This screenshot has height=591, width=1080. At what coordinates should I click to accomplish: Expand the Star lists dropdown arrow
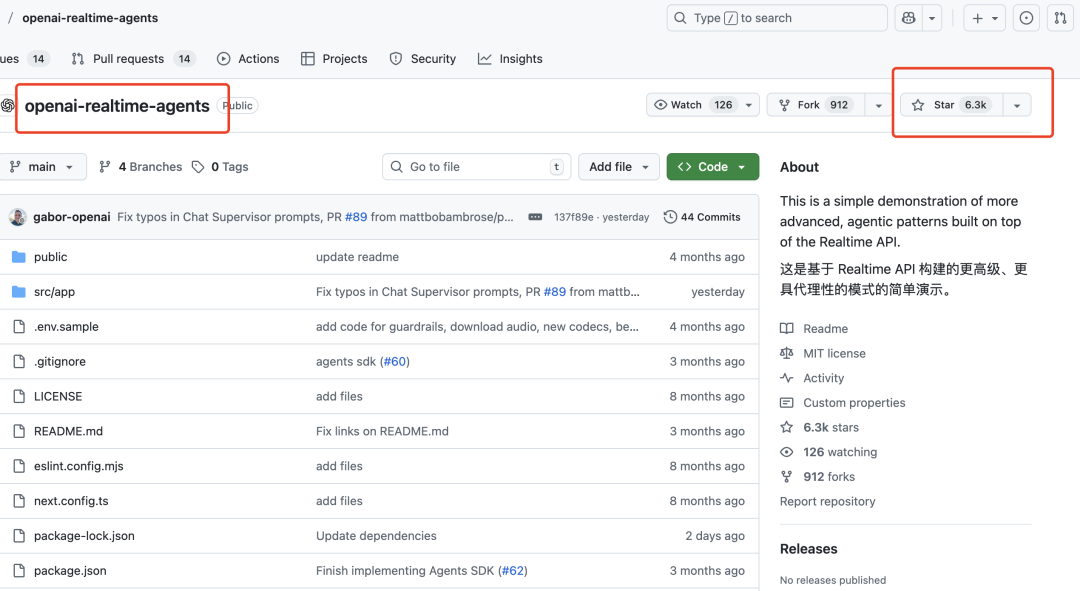[1017, 105]
